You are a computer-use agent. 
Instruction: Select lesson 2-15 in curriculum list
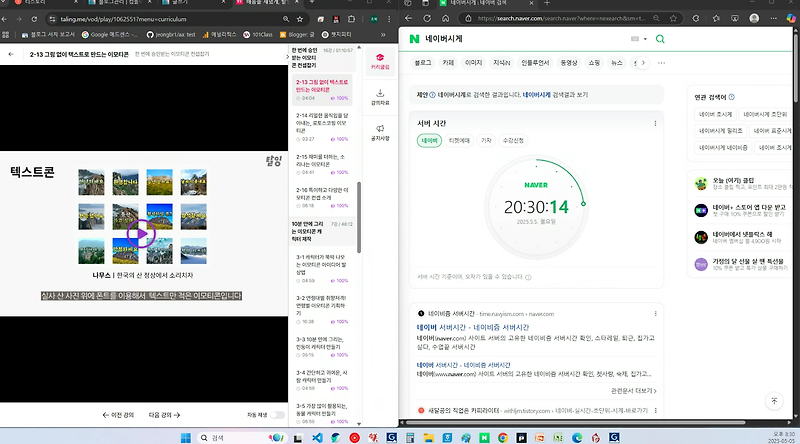coord(322,164)
